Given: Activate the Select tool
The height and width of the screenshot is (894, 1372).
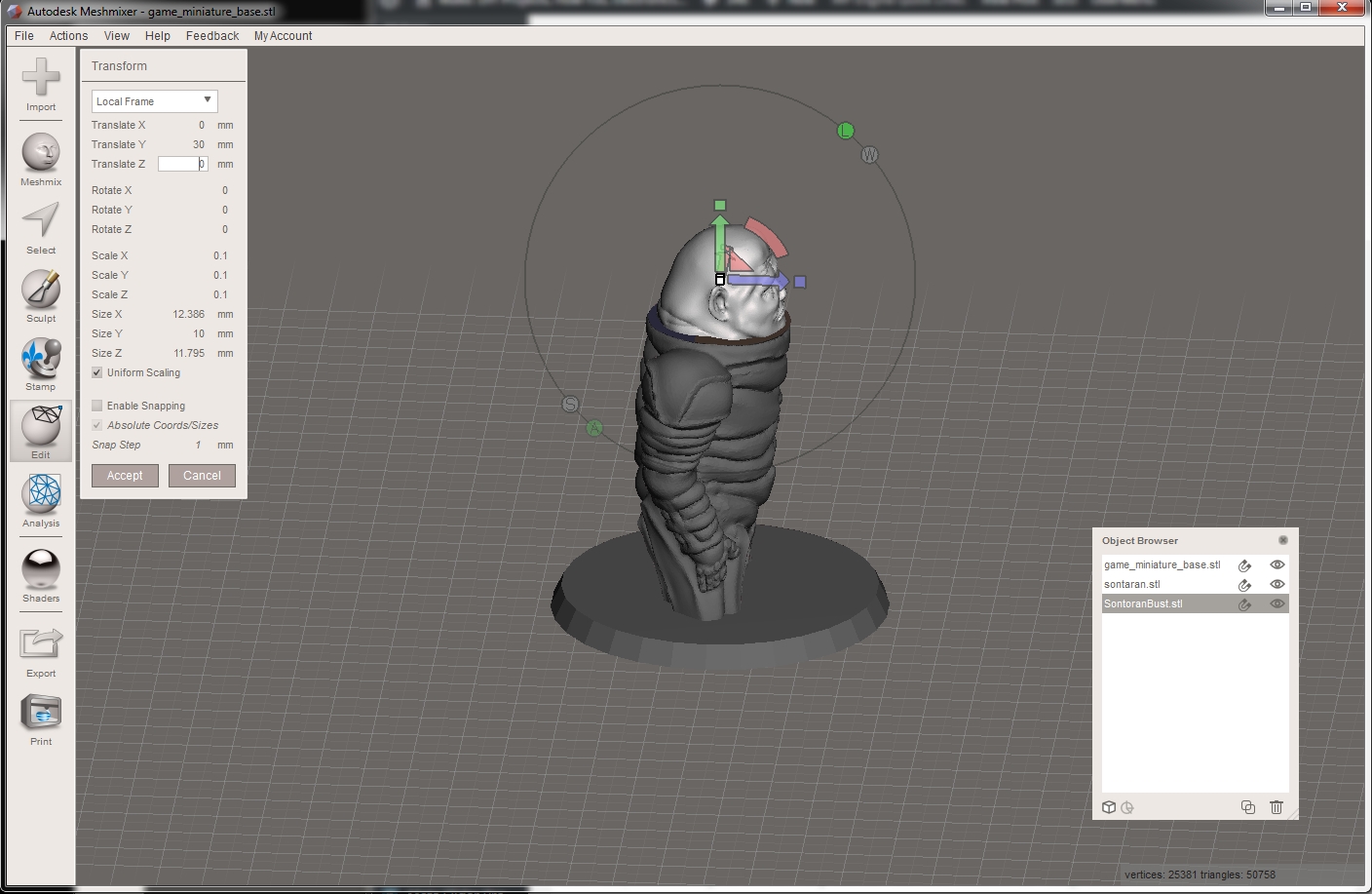Looking at the screenshot, I should [x=41, y=227].
